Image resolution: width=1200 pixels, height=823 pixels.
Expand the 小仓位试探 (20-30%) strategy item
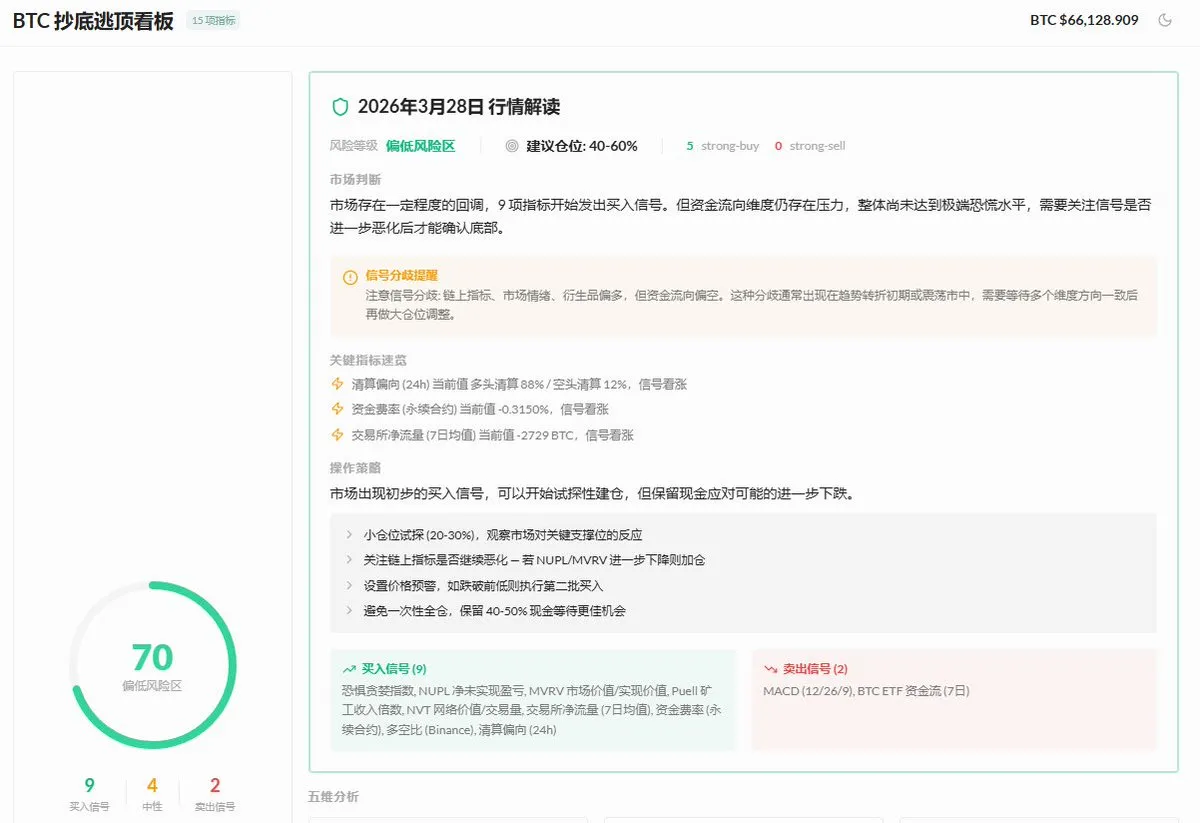(349, 535)
